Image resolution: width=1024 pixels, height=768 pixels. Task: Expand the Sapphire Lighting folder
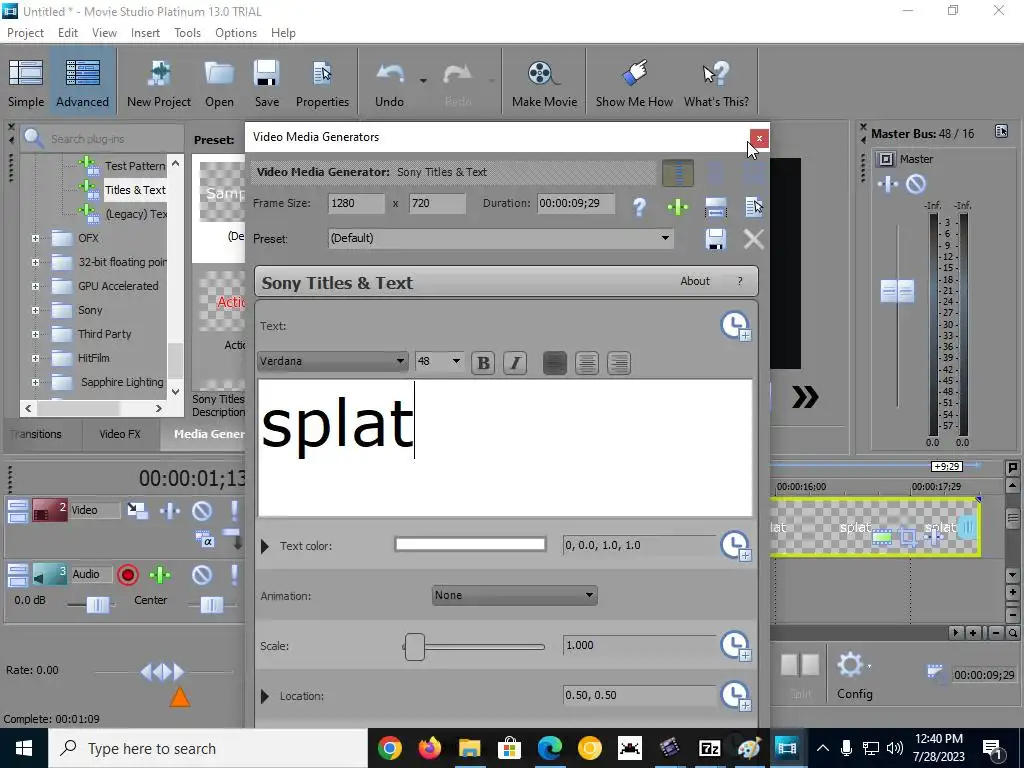pos(35,383)
